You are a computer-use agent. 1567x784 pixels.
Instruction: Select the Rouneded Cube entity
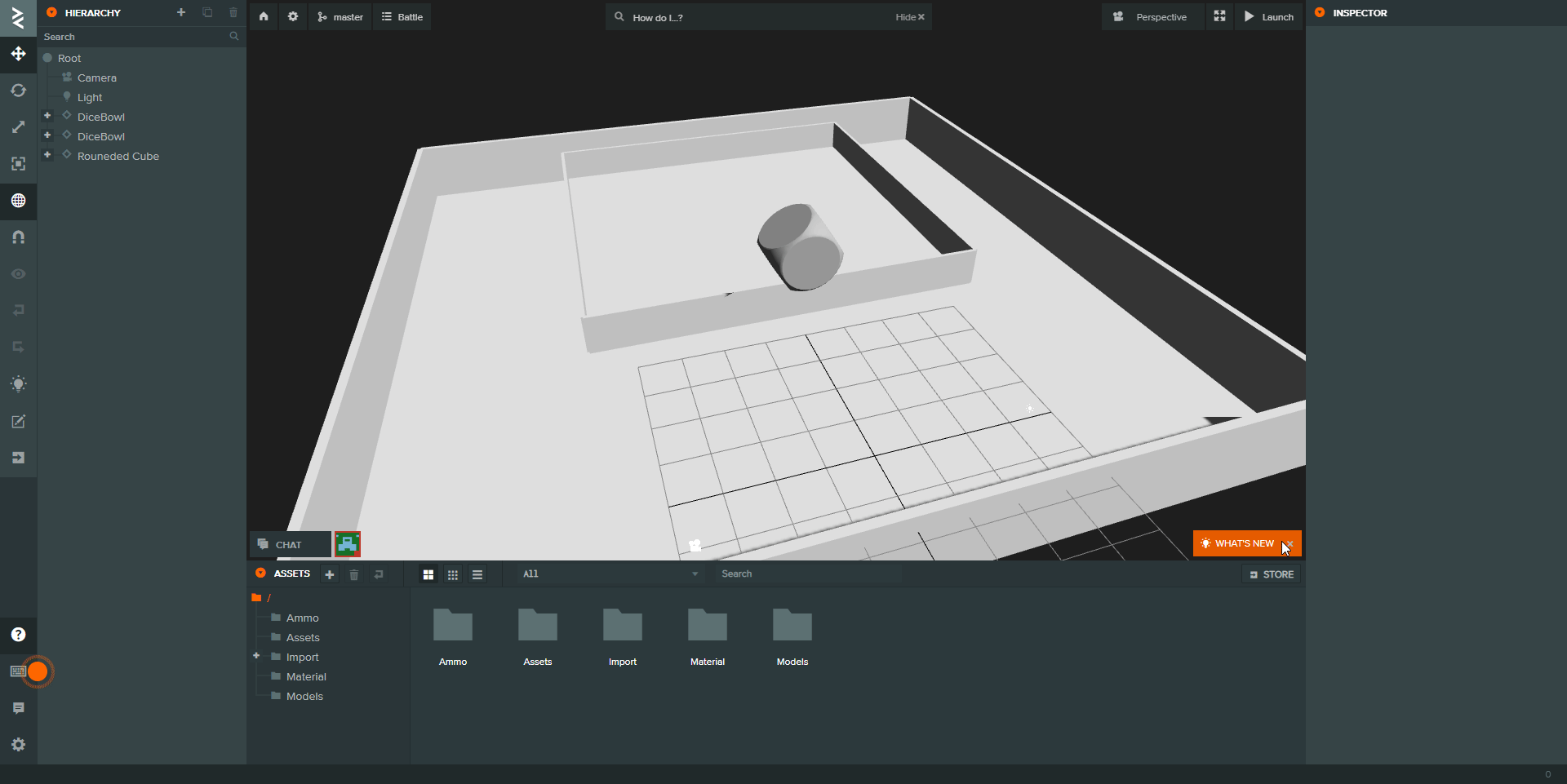(x=118, y=156)
